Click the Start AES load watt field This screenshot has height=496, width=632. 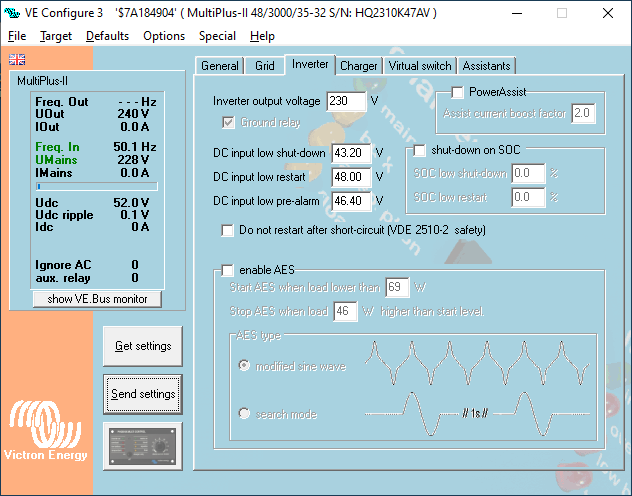pyautogui.click(x=397, y=287)
